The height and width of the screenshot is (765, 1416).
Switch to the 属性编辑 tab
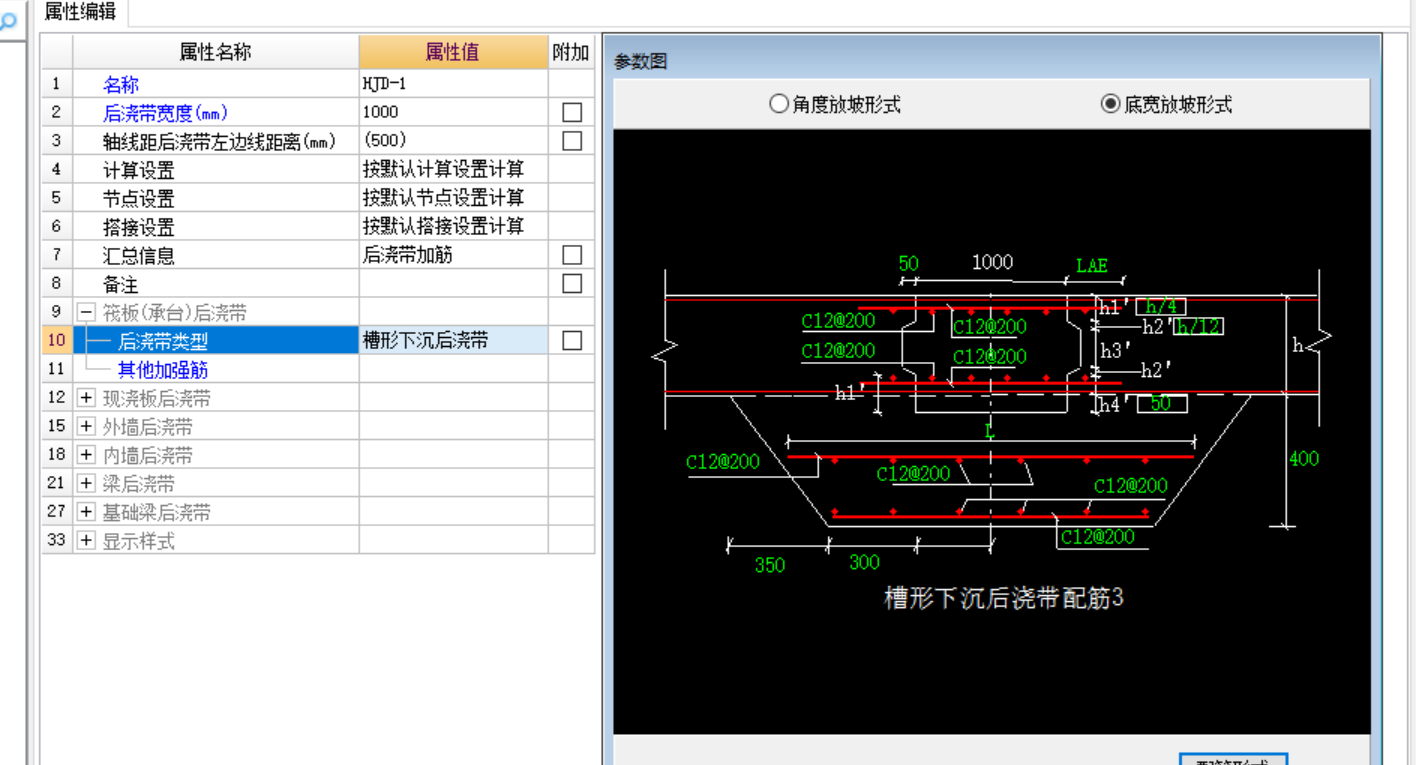80,12
